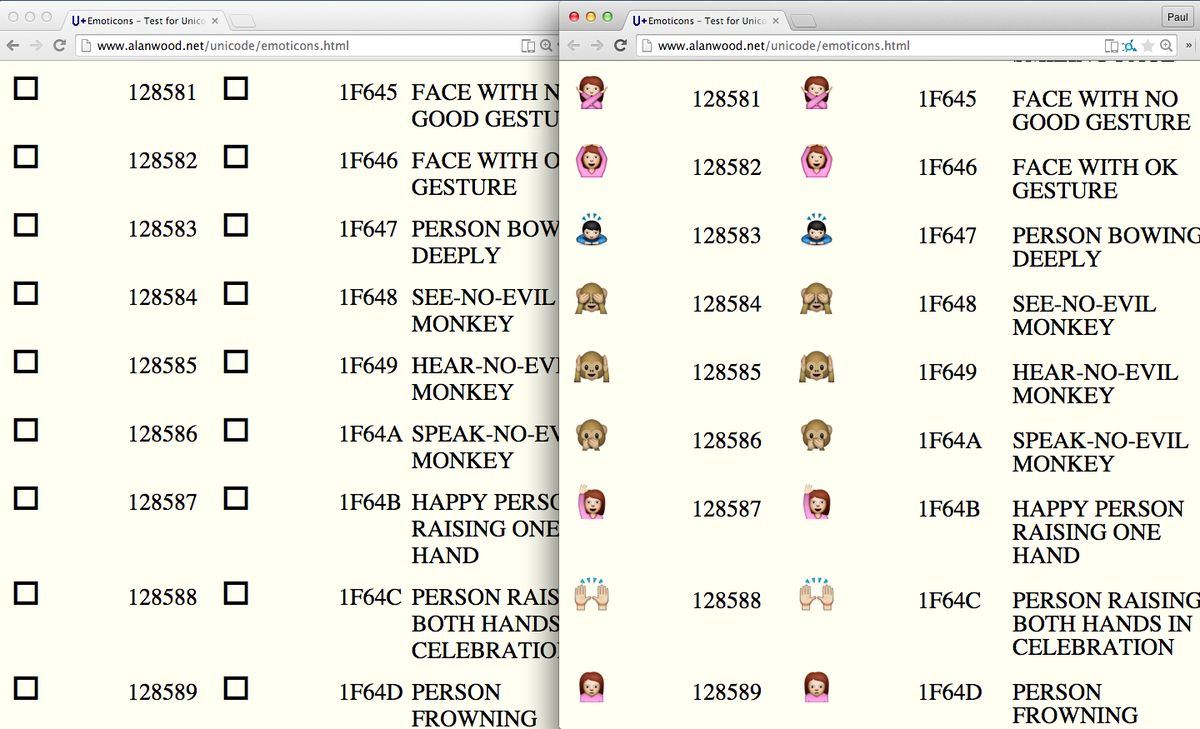Open the Paul profile menu
Screen dimensions: 1200x729
1176,17
